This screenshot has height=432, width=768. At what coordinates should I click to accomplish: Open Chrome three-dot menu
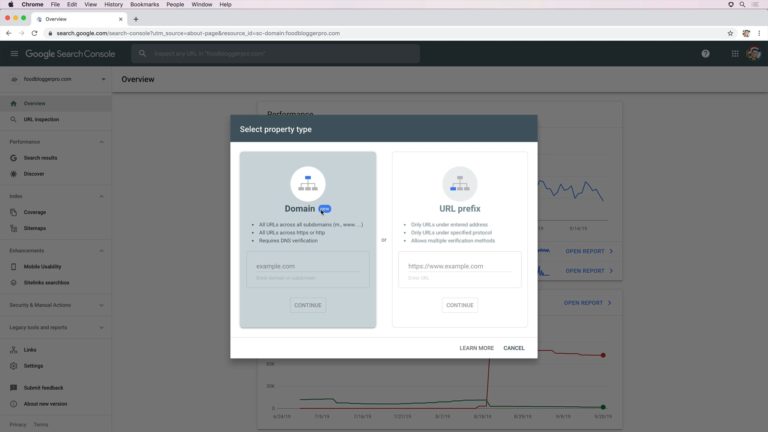point(759,33)
